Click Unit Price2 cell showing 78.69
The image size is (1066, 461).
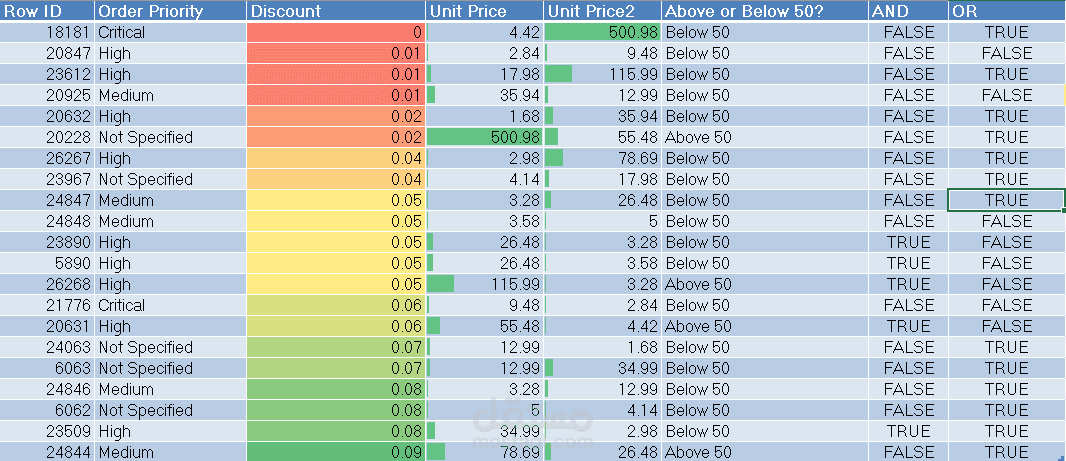coord(602,158)
